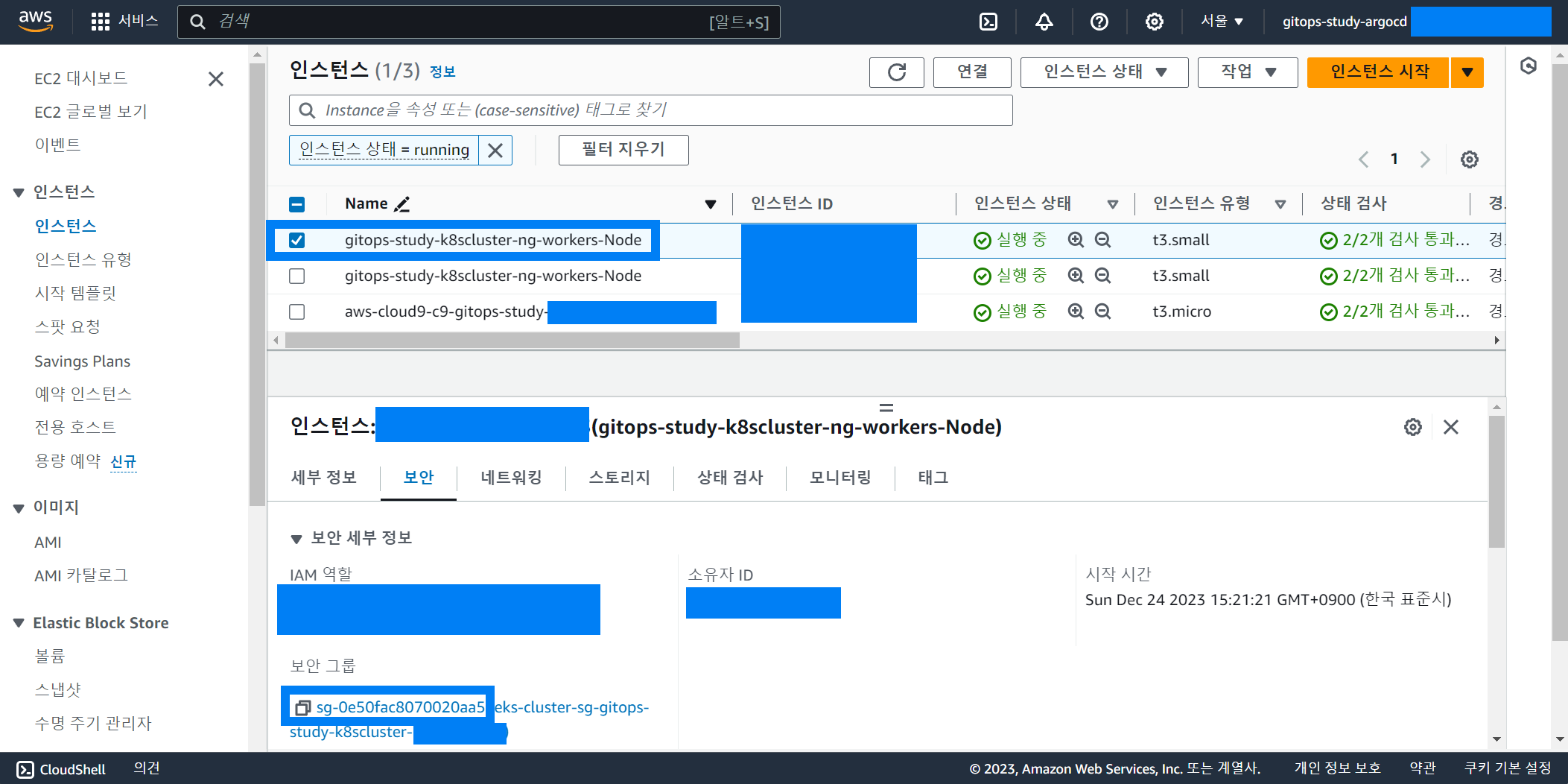Screen dimensions: 1568x784
Task: Open the 서울 region selector
Action: click(x=1222, y=22)
